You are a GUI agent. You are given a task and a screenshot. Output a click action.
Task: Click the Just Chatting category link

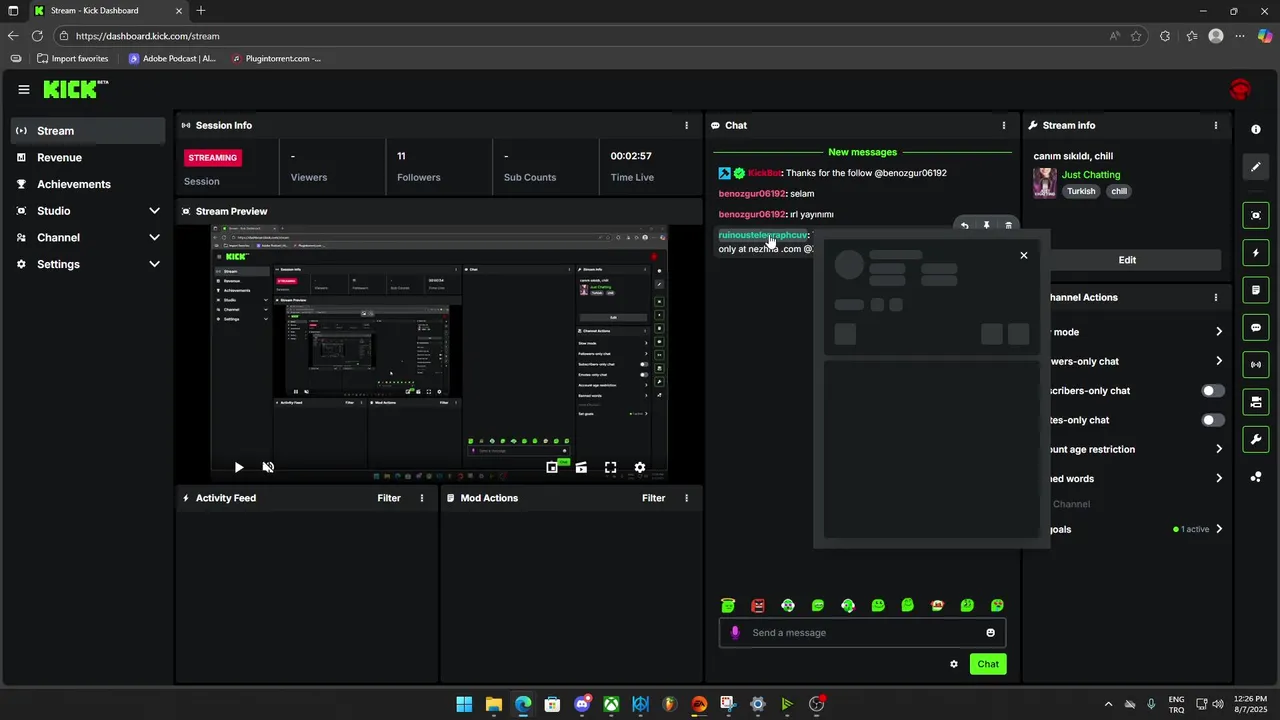click(1091, 175)
